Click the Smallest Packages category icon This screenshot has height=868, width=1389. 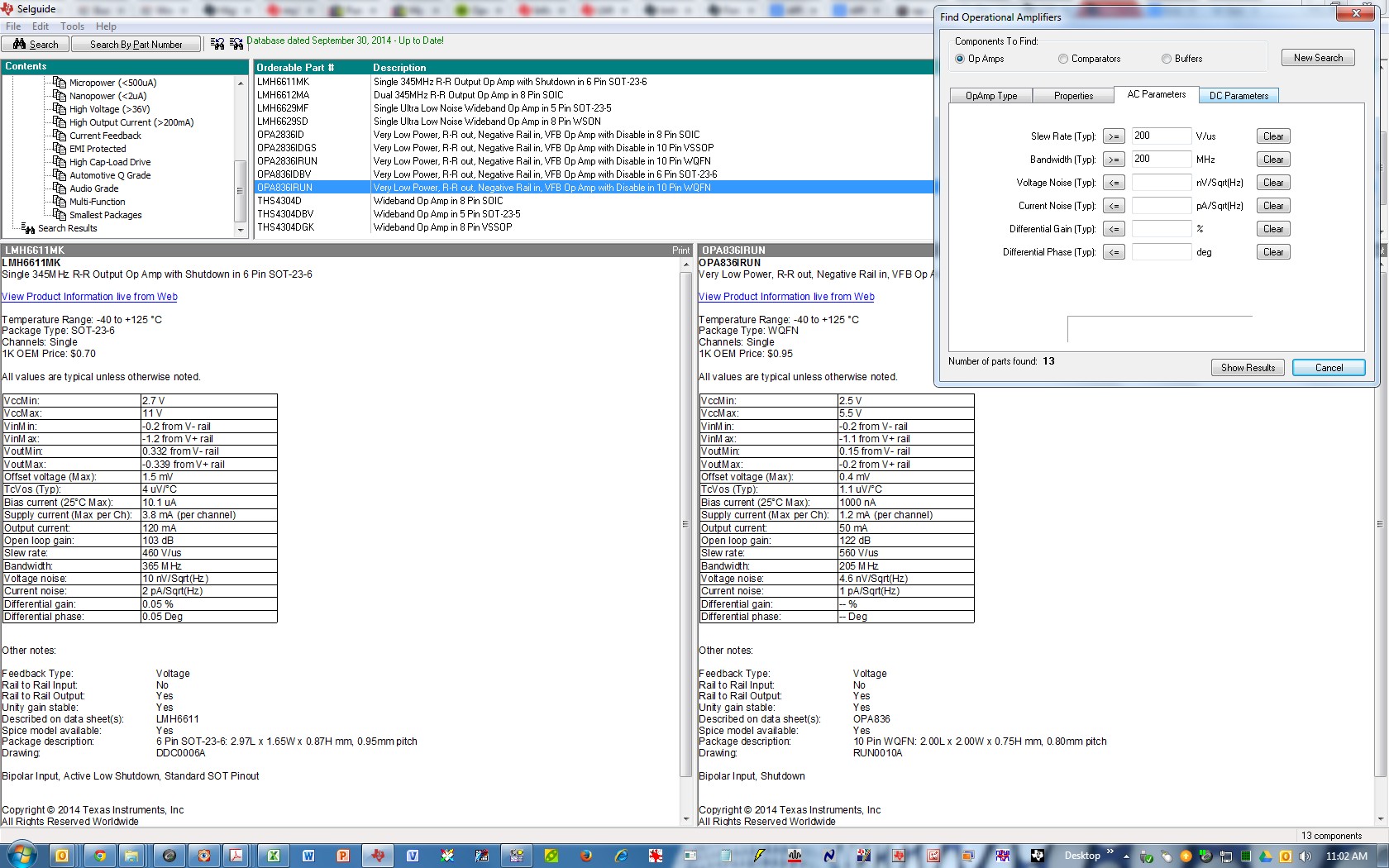(60, 214)
